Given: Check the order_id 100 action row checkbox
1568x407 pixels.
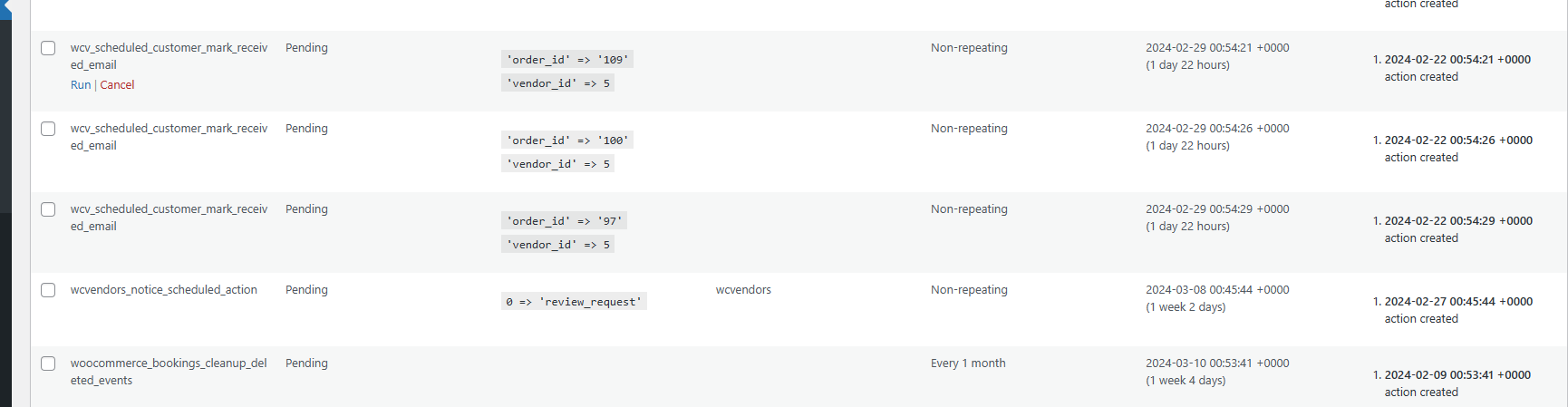Looking at the screenshot, I should pos(48,129).
